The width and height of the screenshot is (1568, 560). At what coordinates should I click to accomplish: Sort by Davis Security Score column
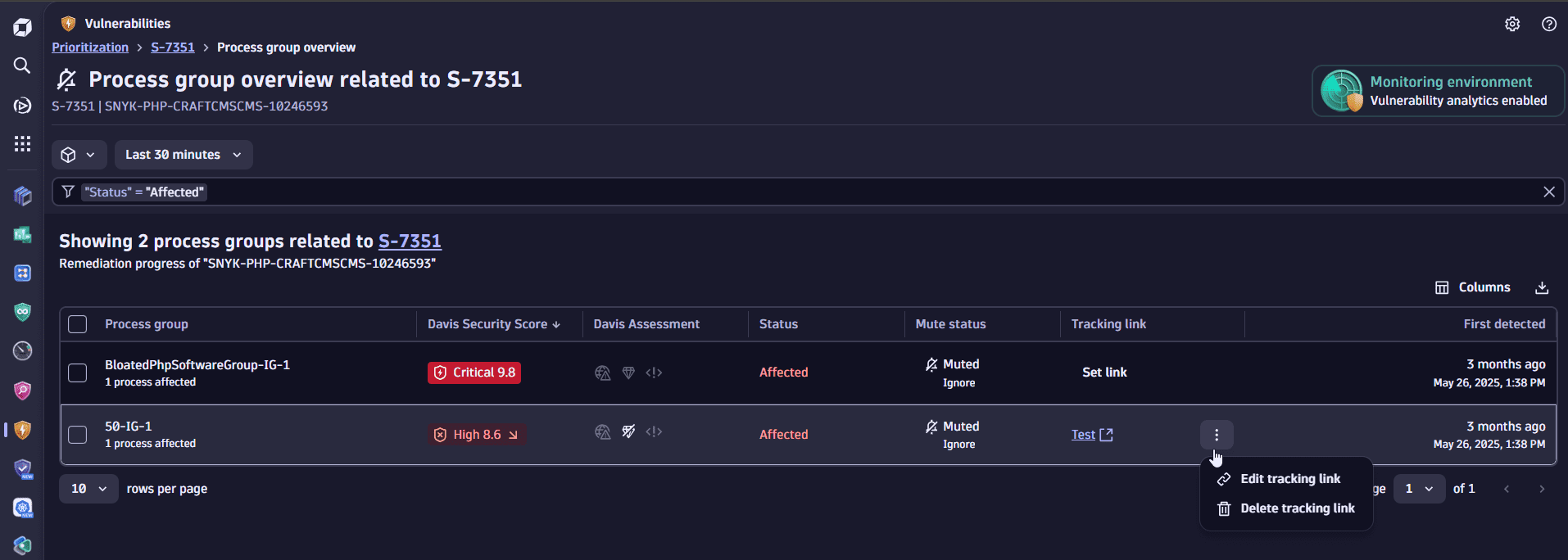click(x=493, y=324)
